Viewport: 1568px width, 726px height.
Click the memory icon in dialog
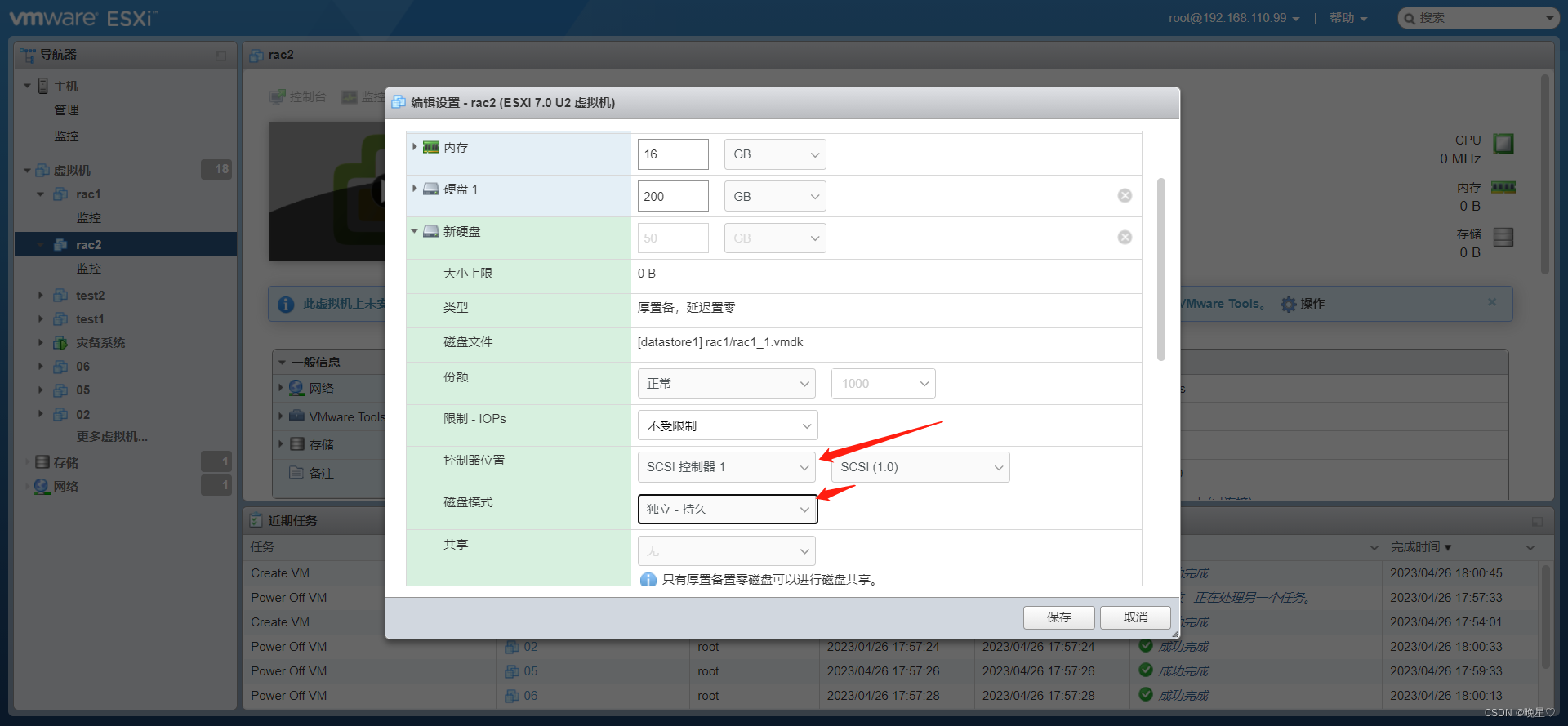pyautogui.click(x=431, y=147)
